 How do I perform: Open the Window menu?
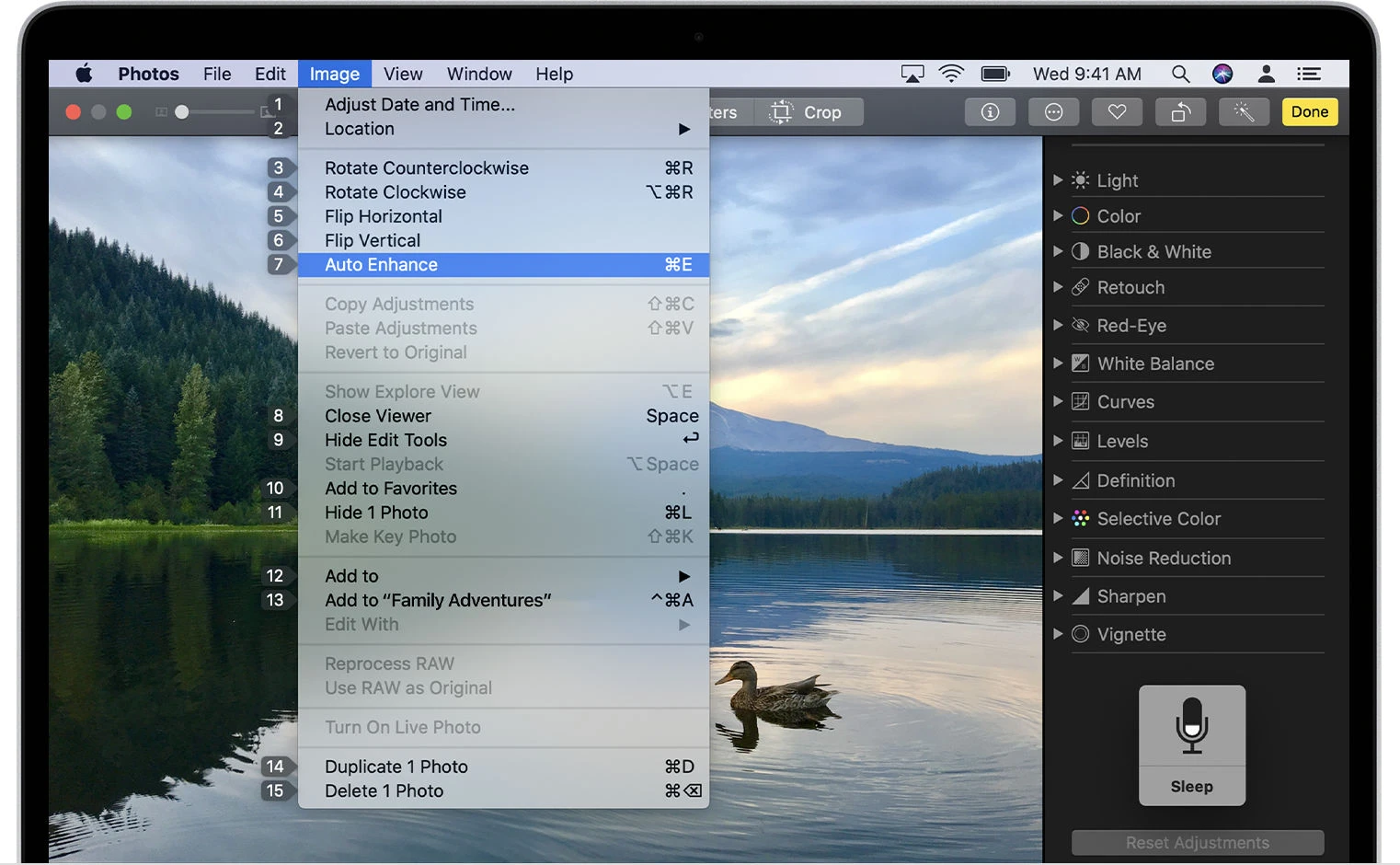479,74
